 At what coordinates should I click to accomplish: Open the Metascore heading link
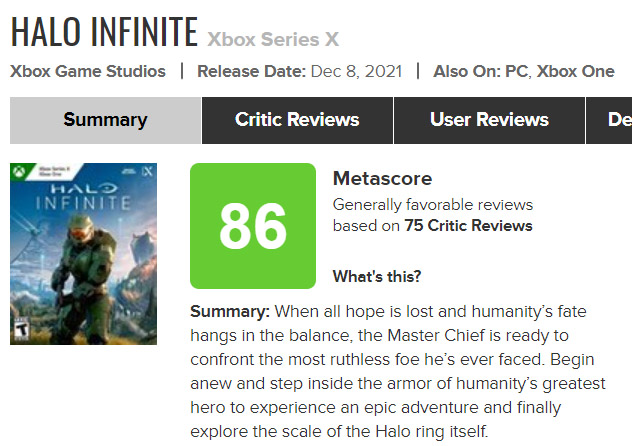point(383,178)
